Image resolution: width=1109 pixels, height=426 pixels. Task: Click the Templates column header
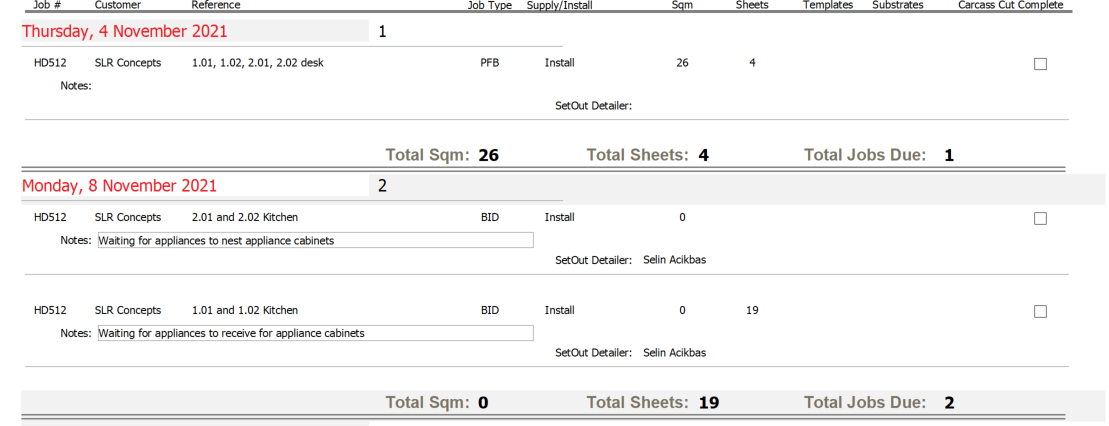tap(828, 5)
